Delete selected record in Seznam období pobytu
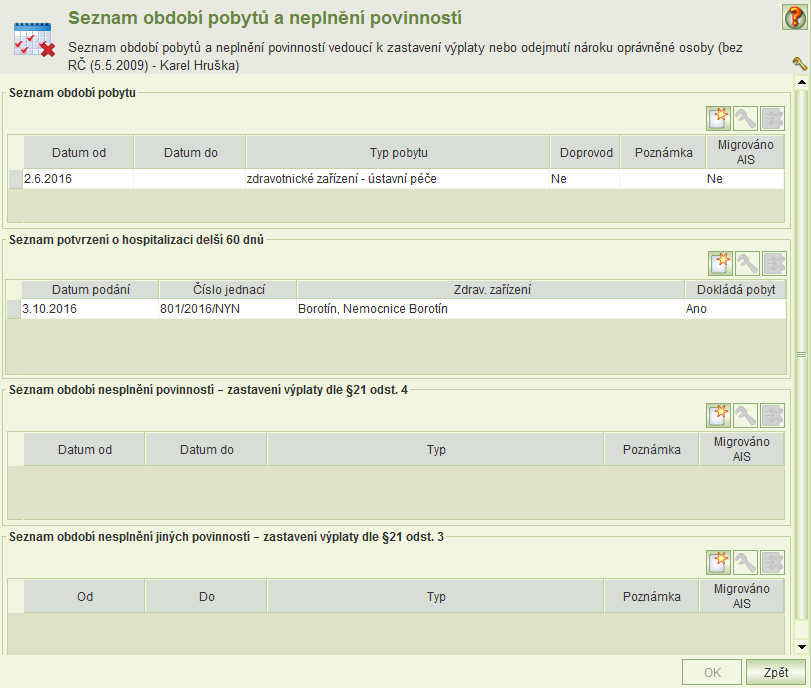Image resolution: width=811 pixels, height=688 pixels. click(773, 118)
